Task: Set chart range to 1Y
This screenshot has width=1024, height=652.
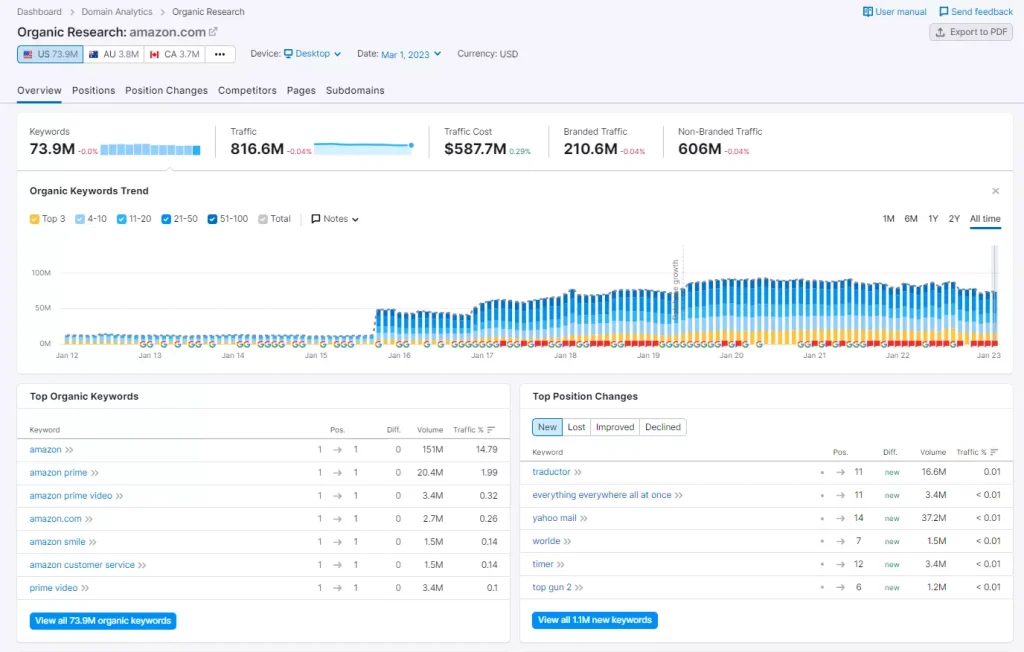Action: (933, 219)
